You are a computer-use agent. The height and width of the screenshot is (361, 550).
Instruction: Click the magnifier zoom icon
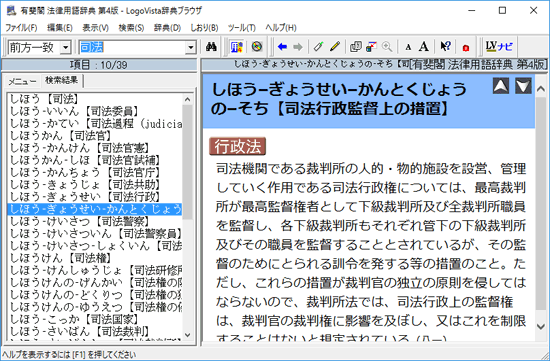click(x=387, y=47)
